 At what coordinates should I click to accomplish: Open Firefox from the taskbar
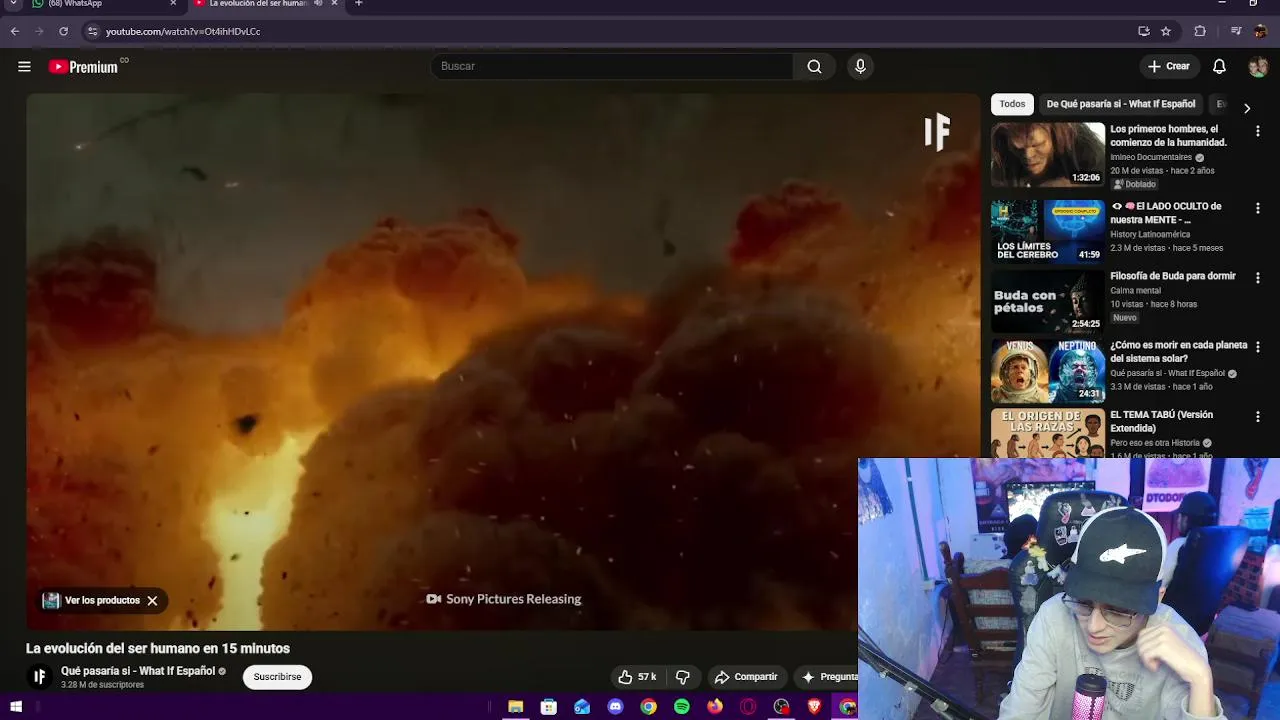point(715,707)
